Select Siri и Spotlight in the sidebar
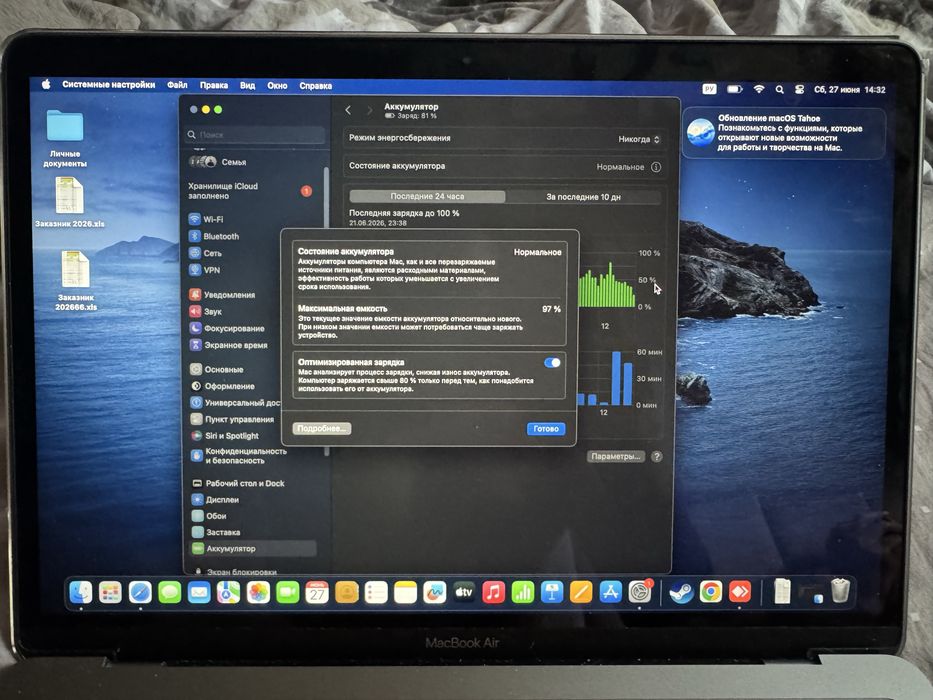The width and height of the screenshot is (933, 700). 225,436
